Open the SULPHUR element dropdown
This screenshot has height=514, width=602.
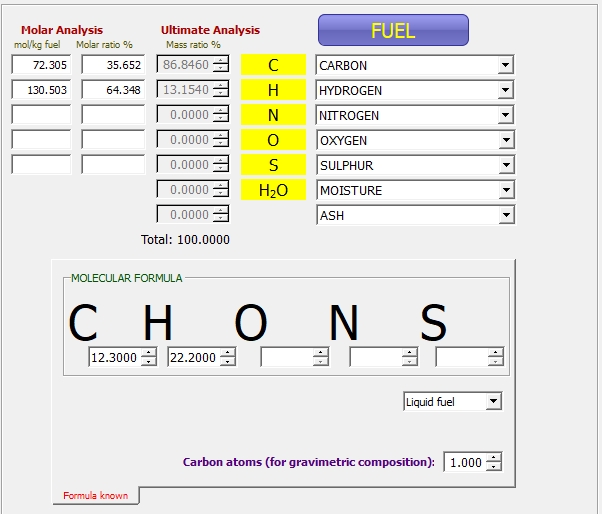tap(506, 166)
